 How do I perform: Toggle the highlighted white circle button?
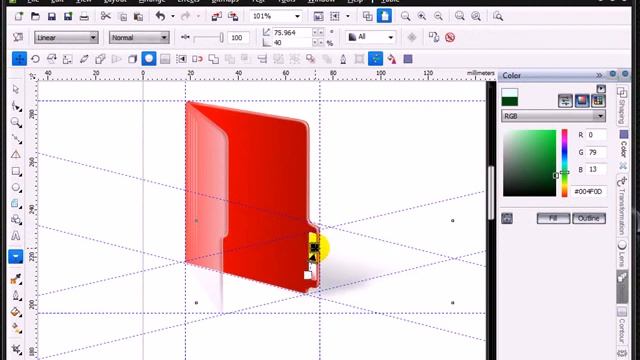[149, 59]
